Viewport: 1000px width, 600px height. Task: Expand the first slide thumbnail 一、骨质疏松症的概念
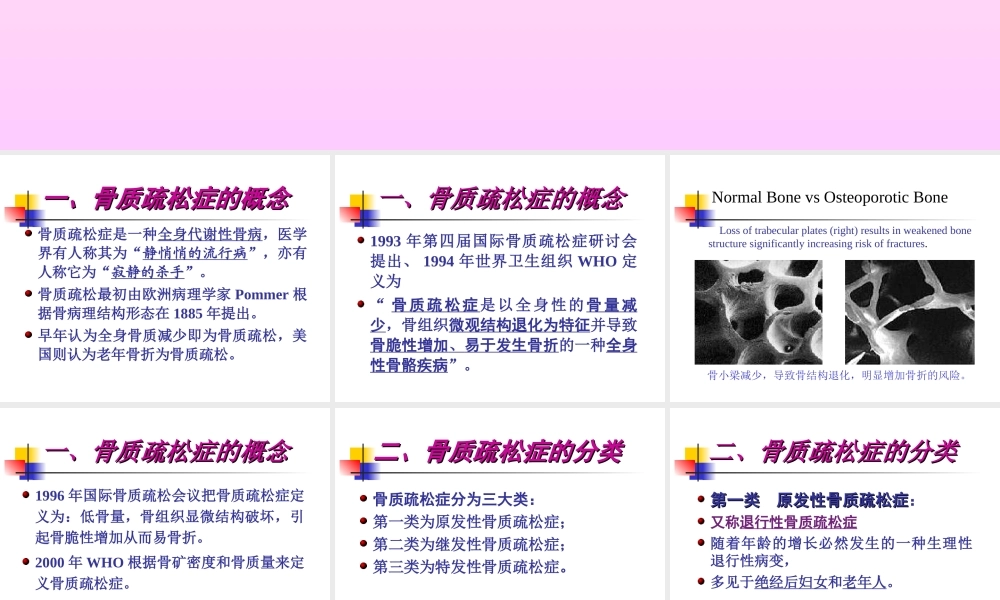165,278
